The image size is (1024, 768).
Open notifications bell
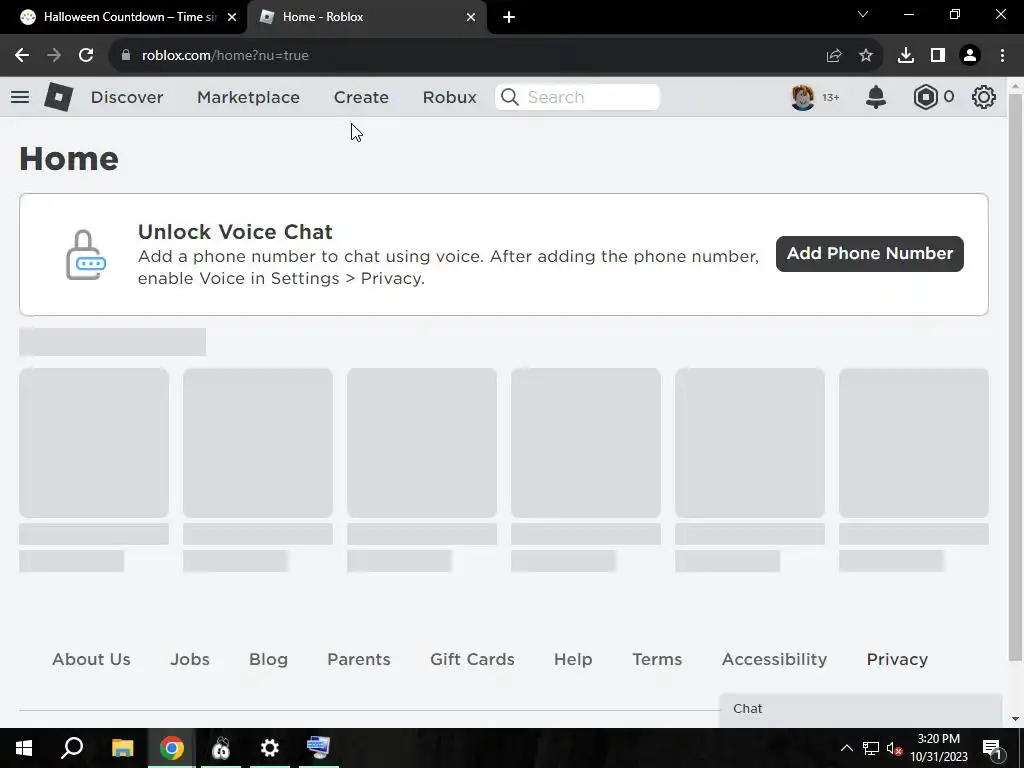coord(876,97)
